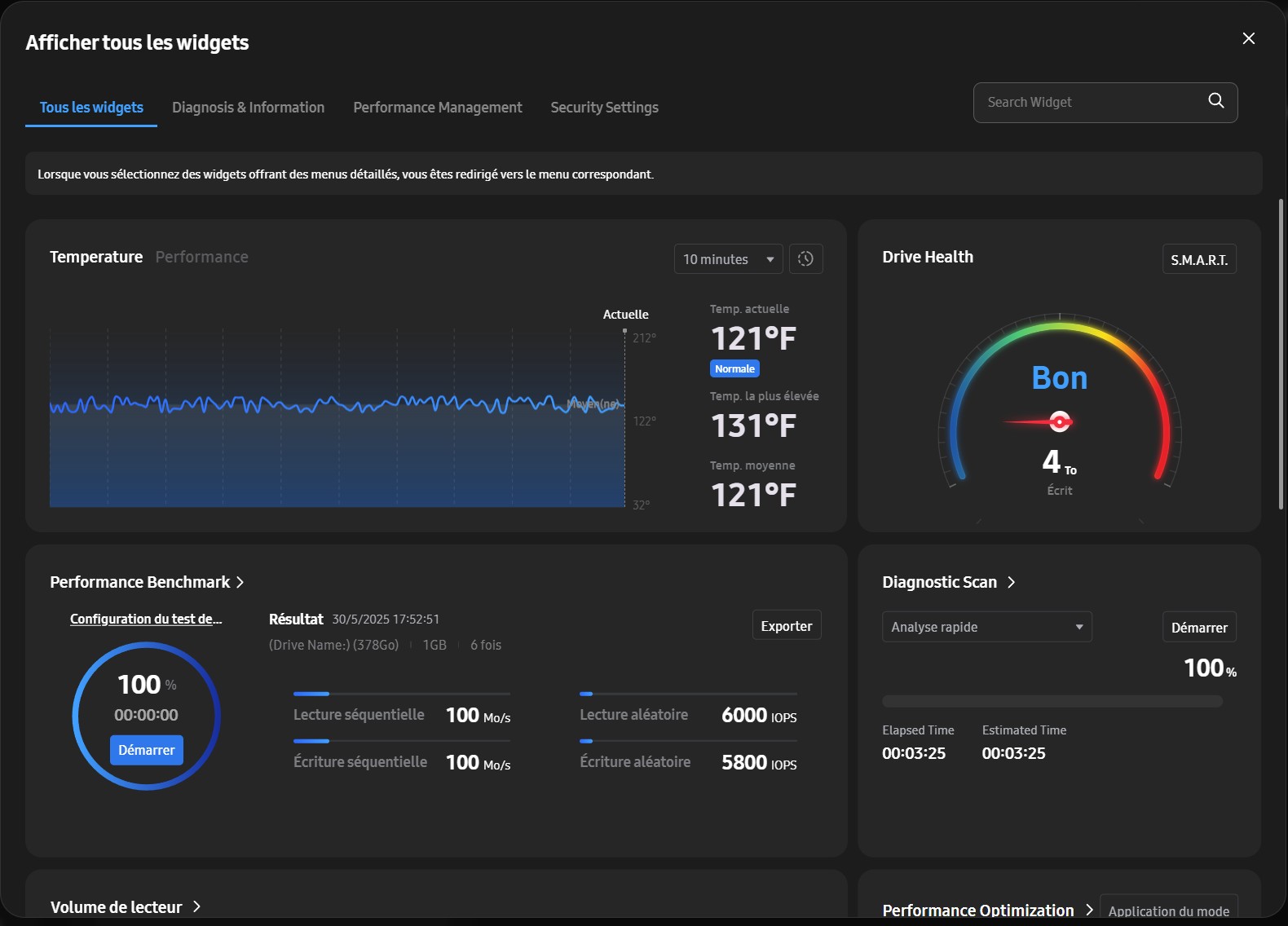Open the Analyse rapide scan type dropdown
Screen dimensions: 1288x926
[x=986, y=627]
